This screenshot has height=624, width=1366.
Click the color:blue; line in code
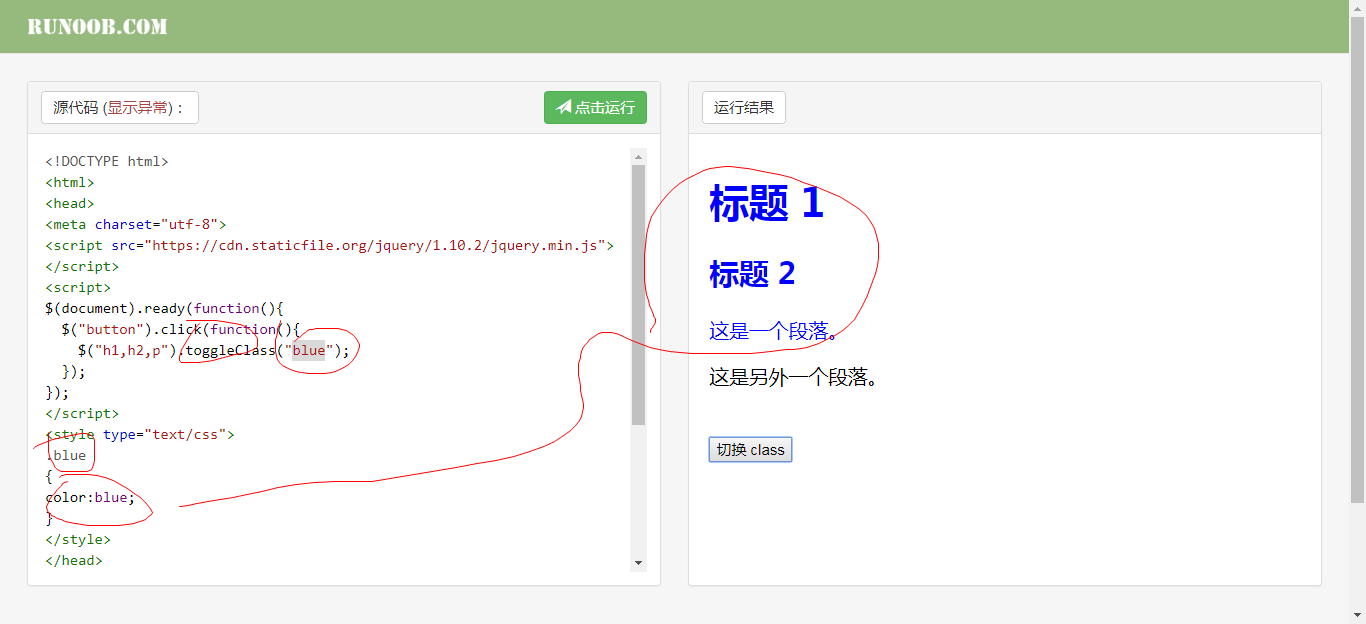tap(90, 497)
